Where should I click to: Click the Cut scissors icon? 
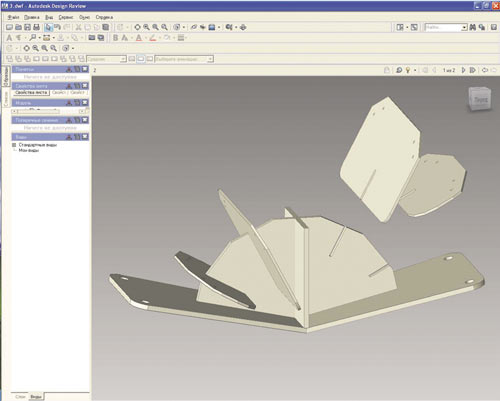click(x=79, y=27)
